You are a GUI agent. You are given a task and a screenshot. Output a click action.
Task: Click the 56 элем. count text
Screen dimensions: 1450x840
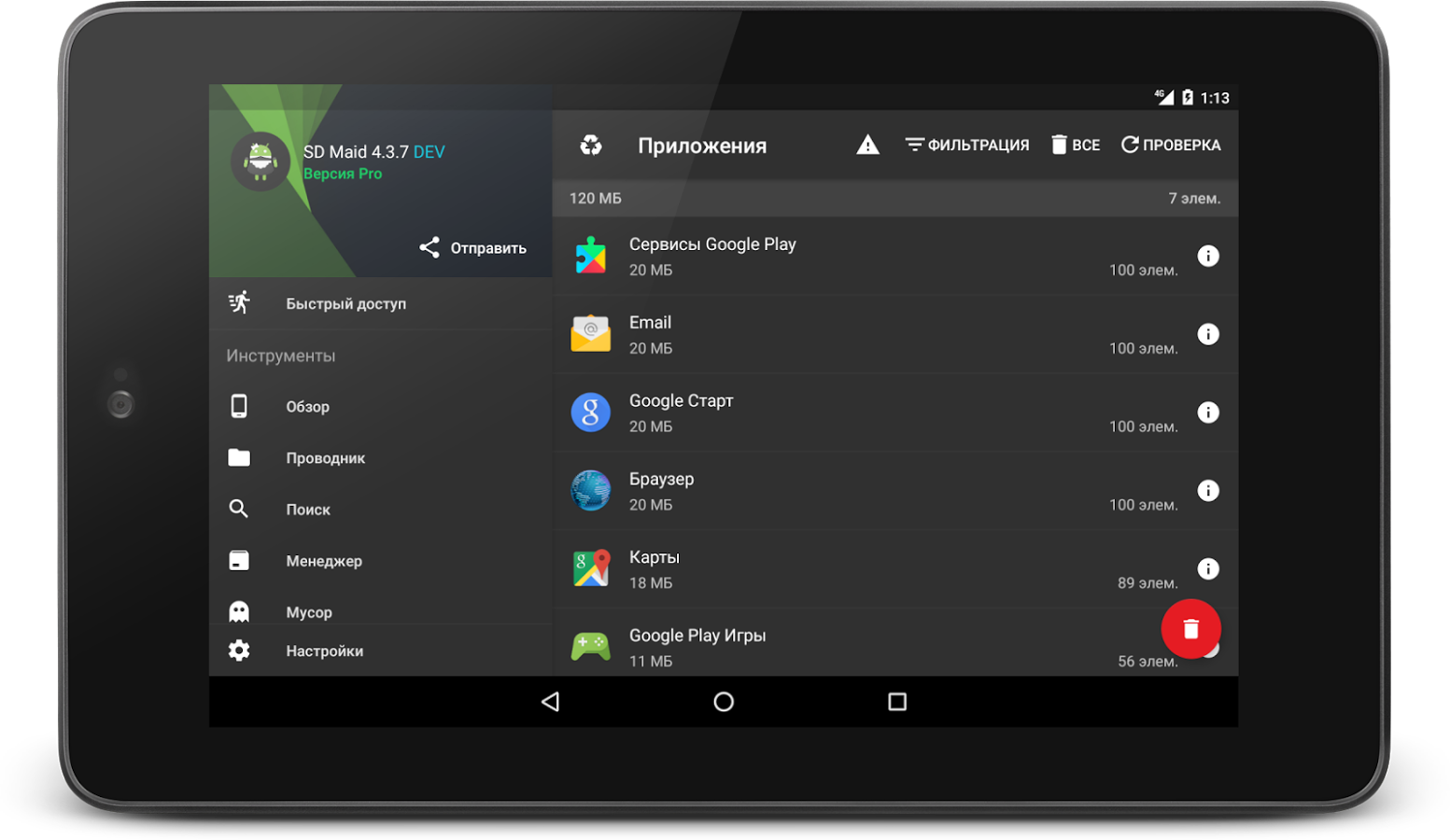[1147, 661]
